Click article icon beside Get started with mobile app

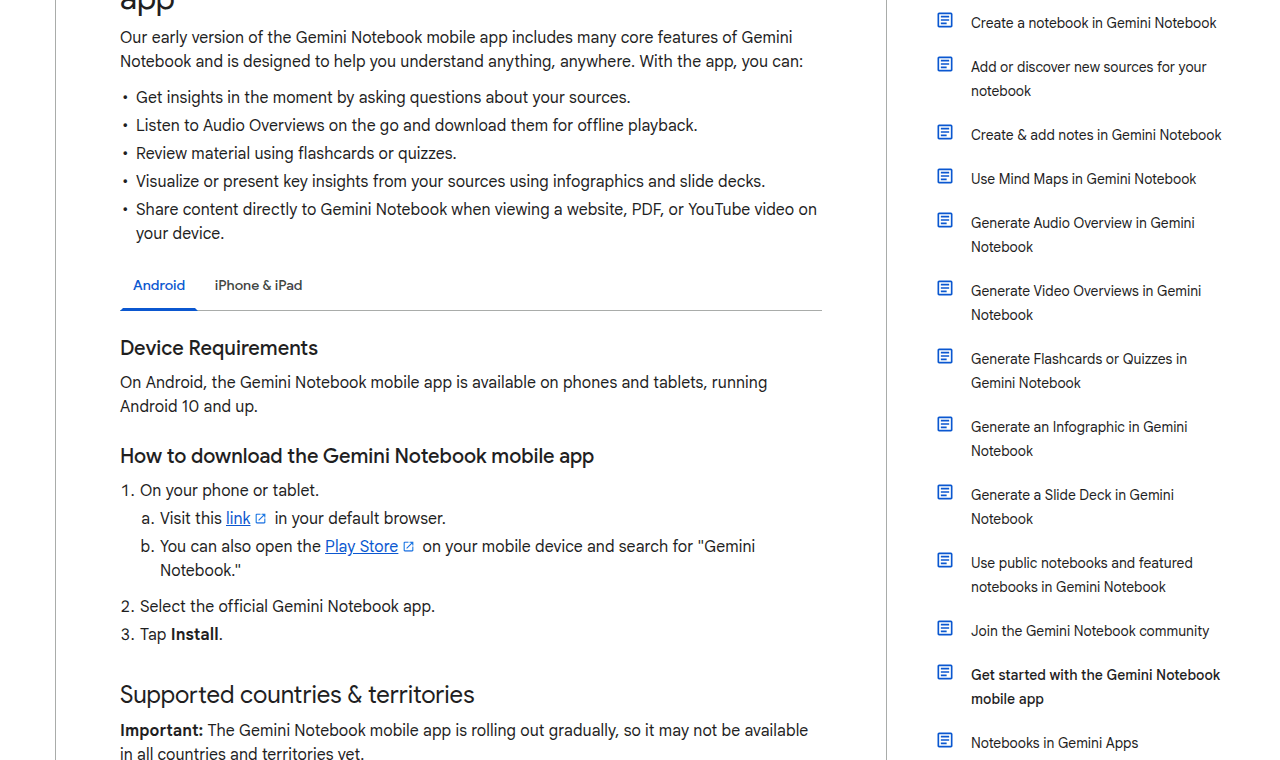tap(945, 672)
